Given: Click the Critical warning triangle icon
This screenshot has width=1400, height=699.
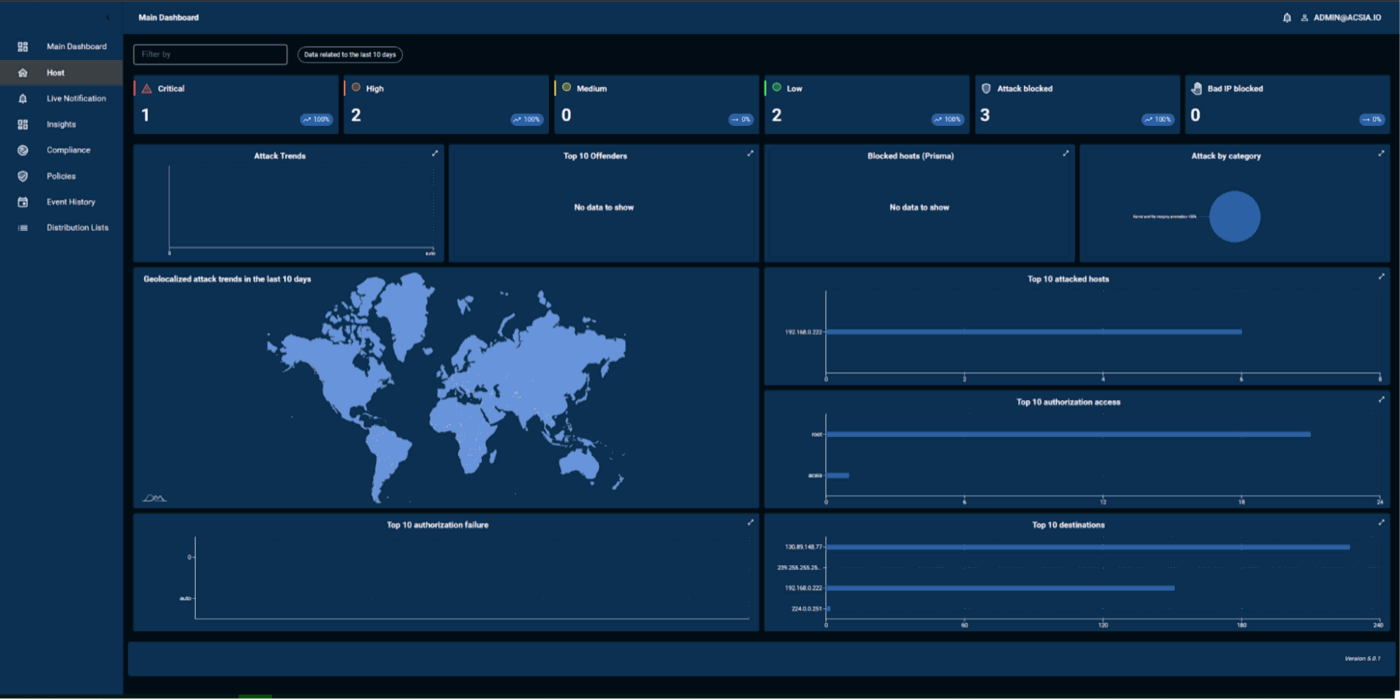Looking at the screenshot, I should pyautogui.click(x=147, y=88).
